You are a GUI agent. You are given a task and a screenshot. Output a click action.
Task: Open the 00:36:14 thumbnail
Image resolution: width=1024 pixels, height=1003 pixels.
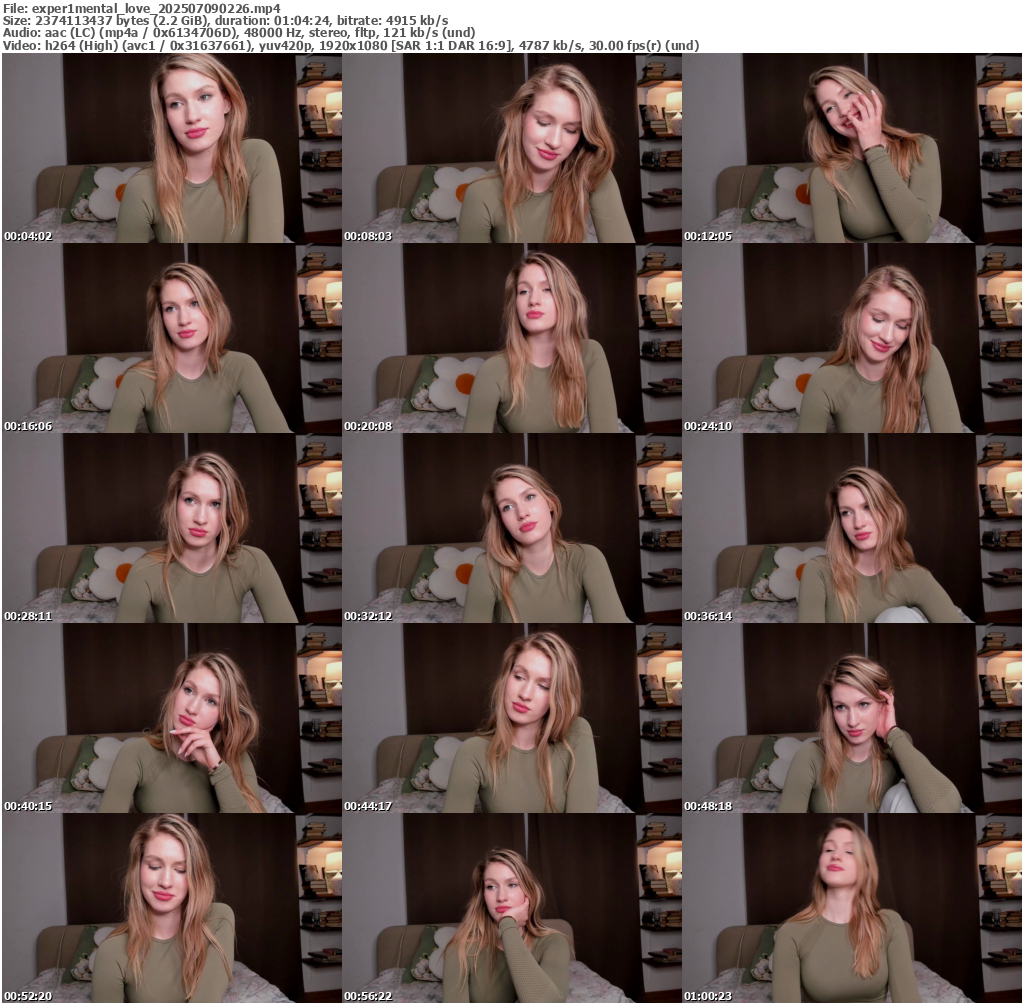click(x=852, y=528)
